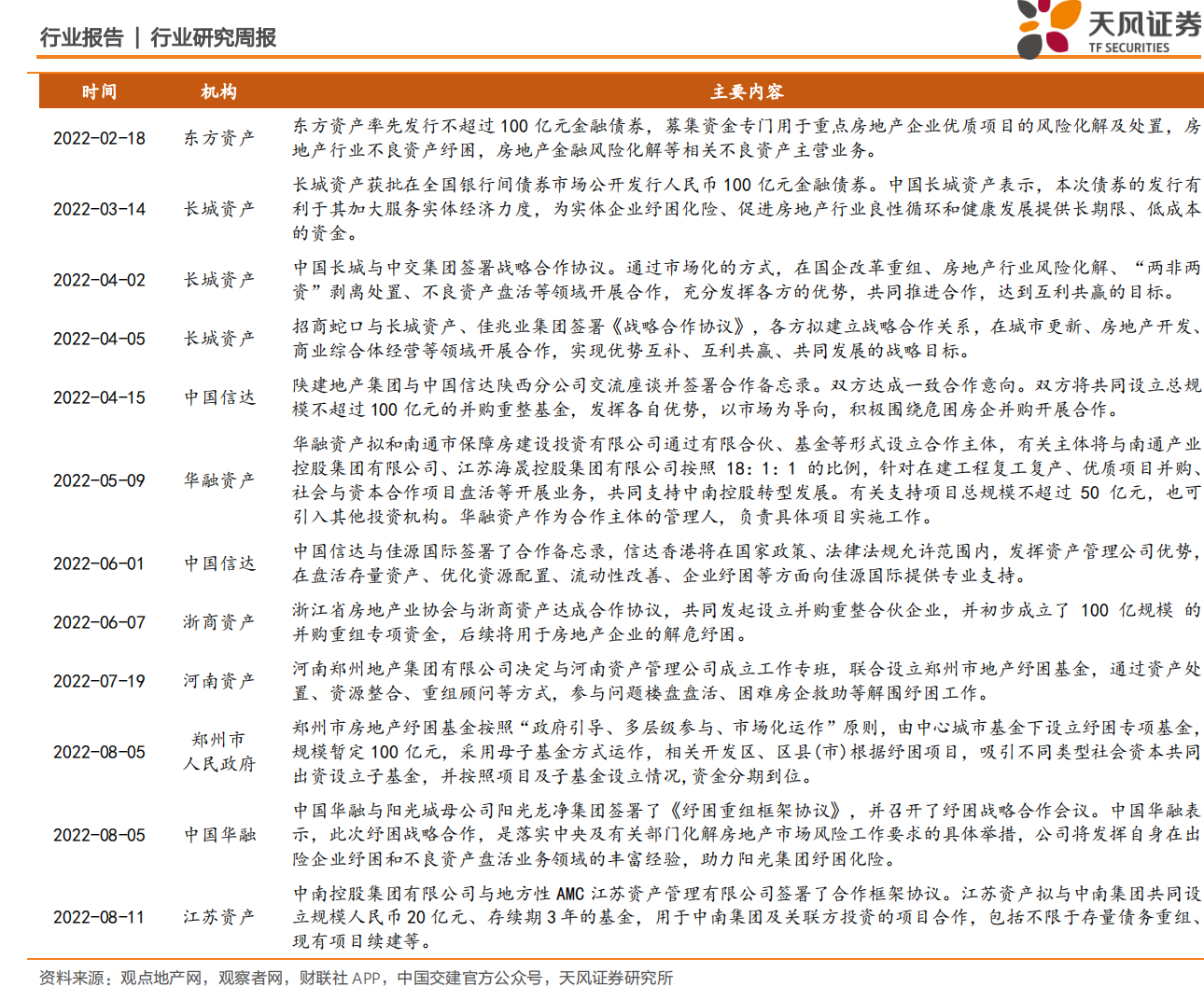The height and width of the screenshot is (987, 1204).
Task: Click the content starting 东方资产率先发行
Action: coord(747,138)
